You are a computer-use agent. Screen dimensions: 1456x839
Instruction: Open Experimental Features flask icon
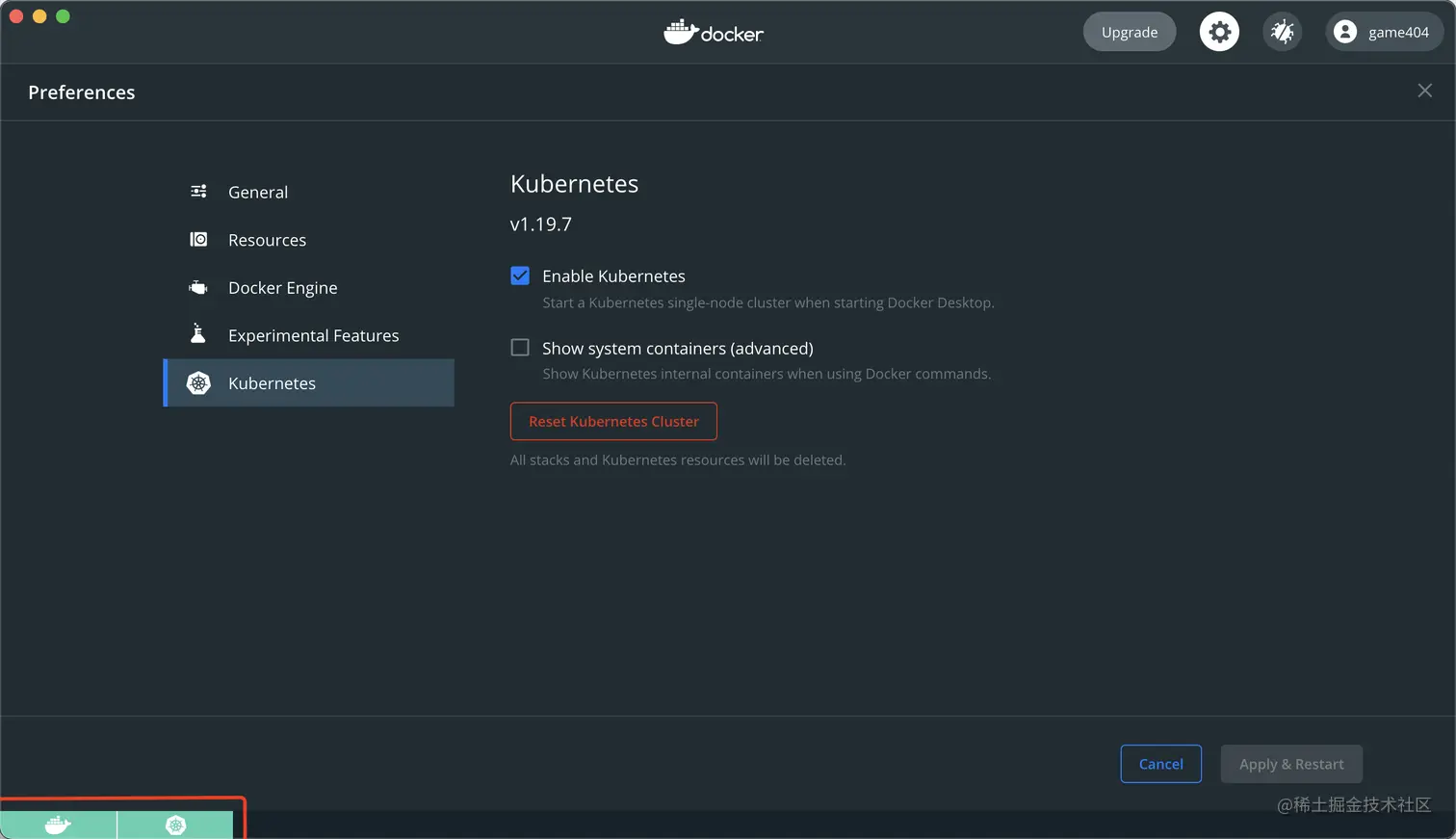[197, 335]
